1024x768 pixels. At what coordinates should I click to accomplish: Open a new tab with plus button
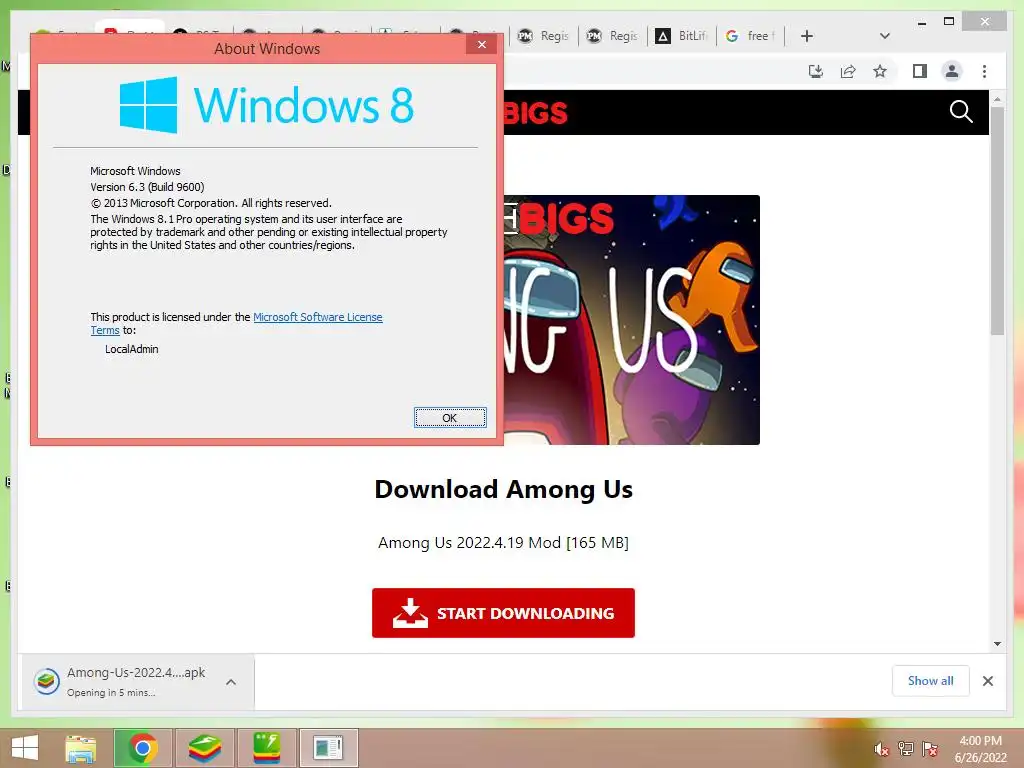[x=807, y=36]
